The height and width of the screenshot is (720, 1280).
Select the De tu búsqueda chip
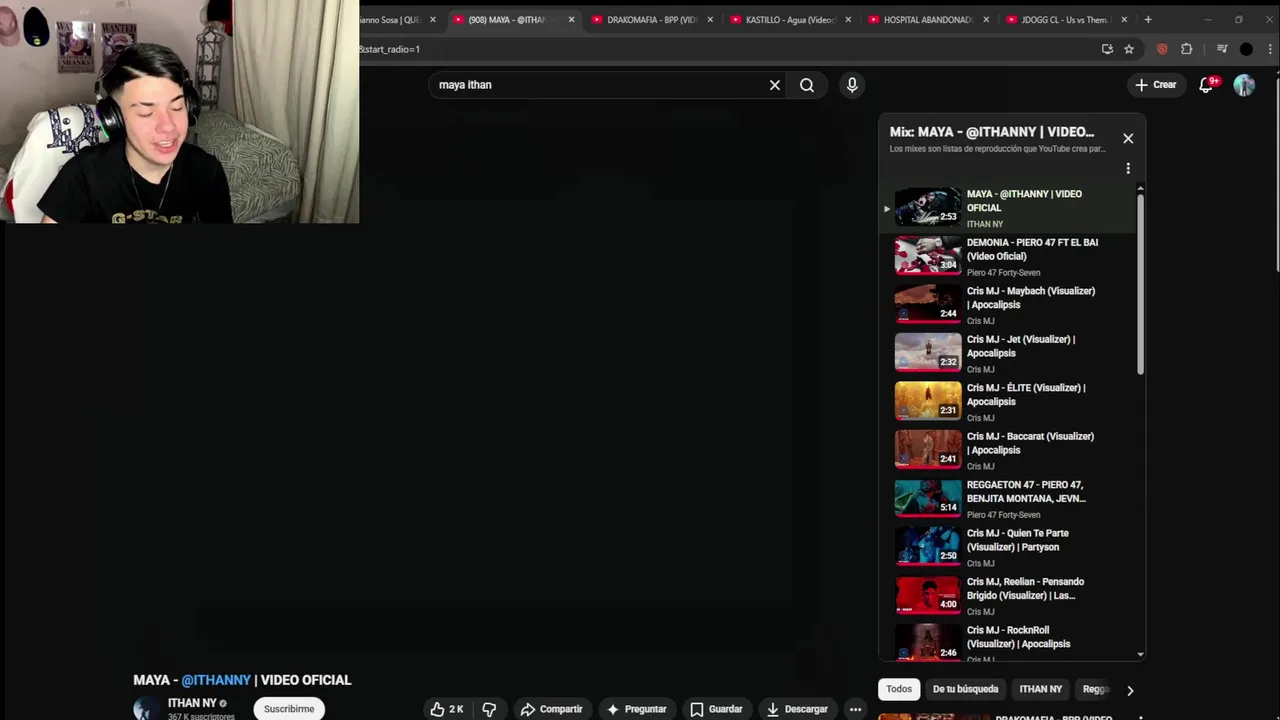point(965,689)
